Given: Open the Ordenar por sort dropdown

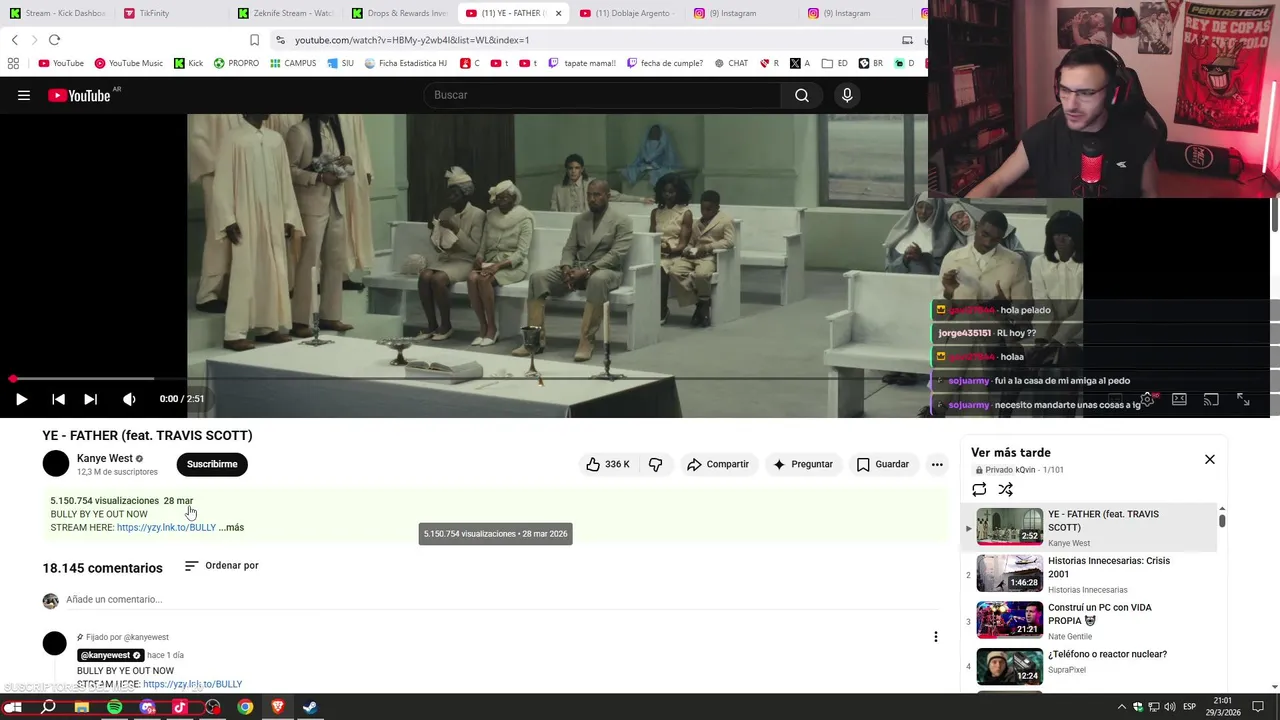Looking at the screenshot, I should coord(222,565).
